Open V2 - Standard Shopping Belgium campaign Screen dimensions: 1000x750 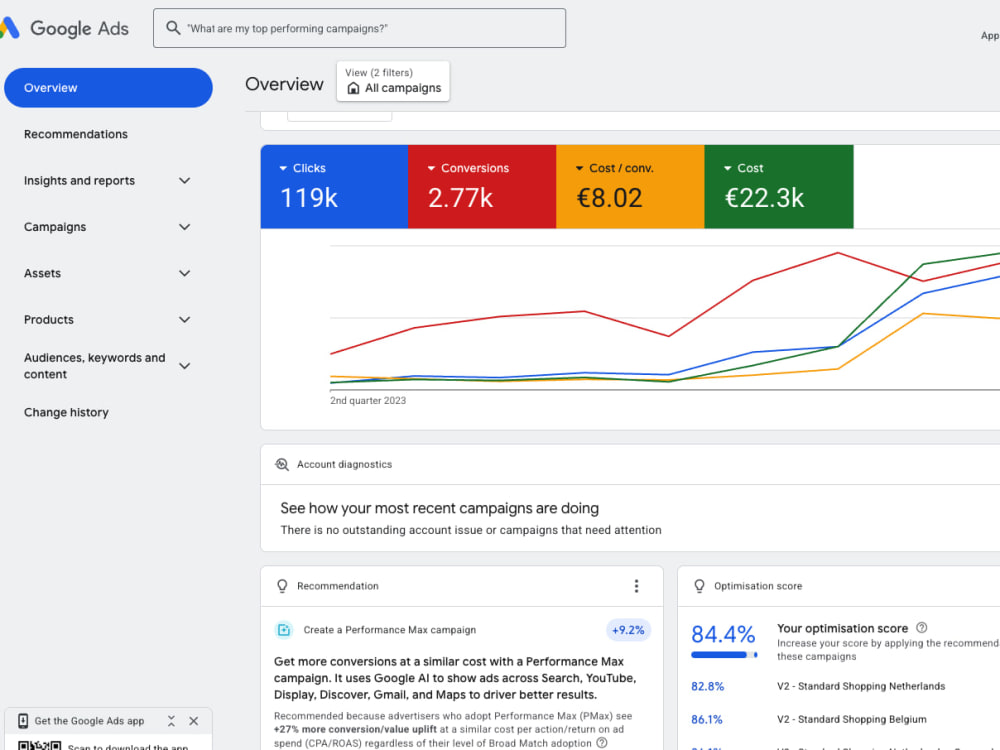pyautogui.click(x=851, y=719)
